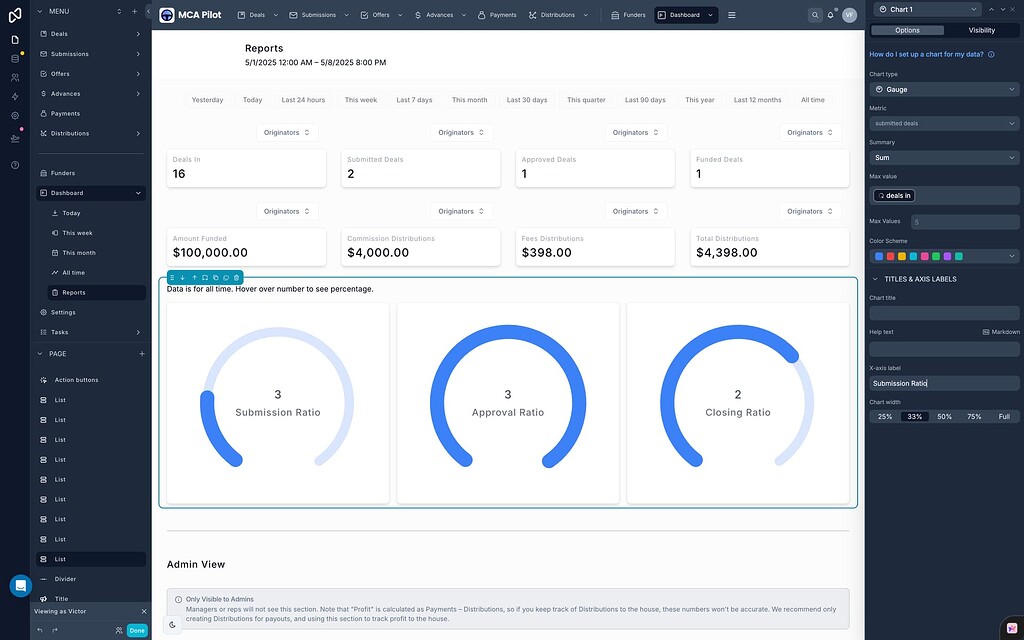Open search with the magnifier icon
This screenshot has width=1024, height=640.
click(816, 15)
